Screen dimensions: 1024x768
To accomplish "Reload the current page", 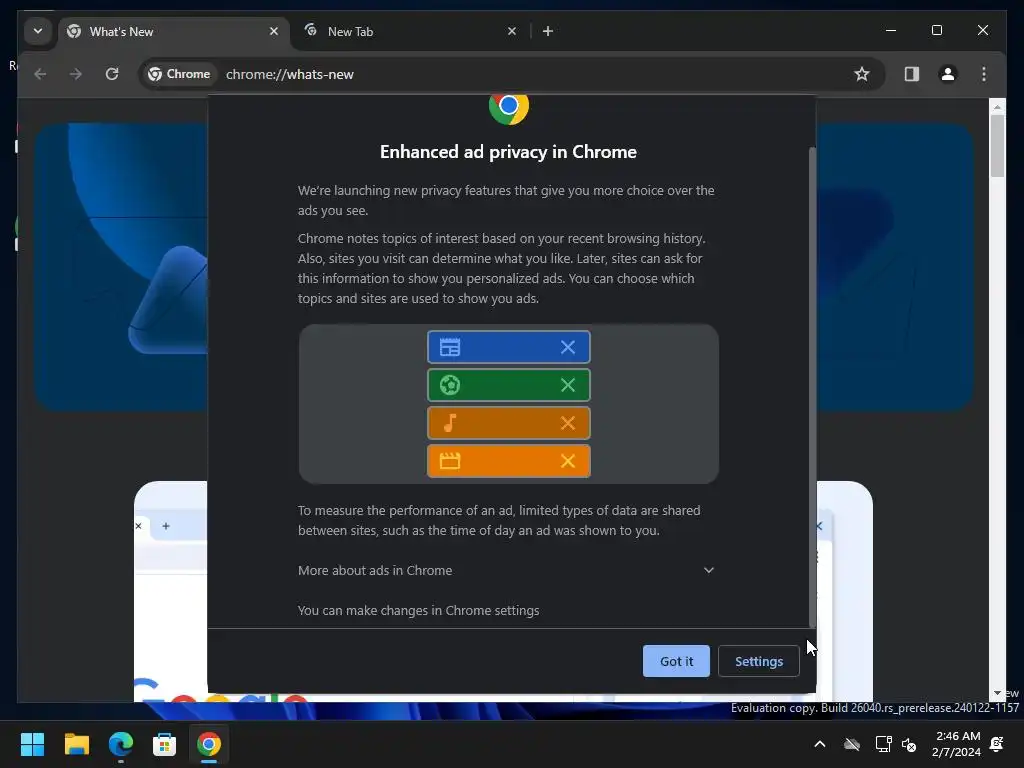I will click(112, 74).
